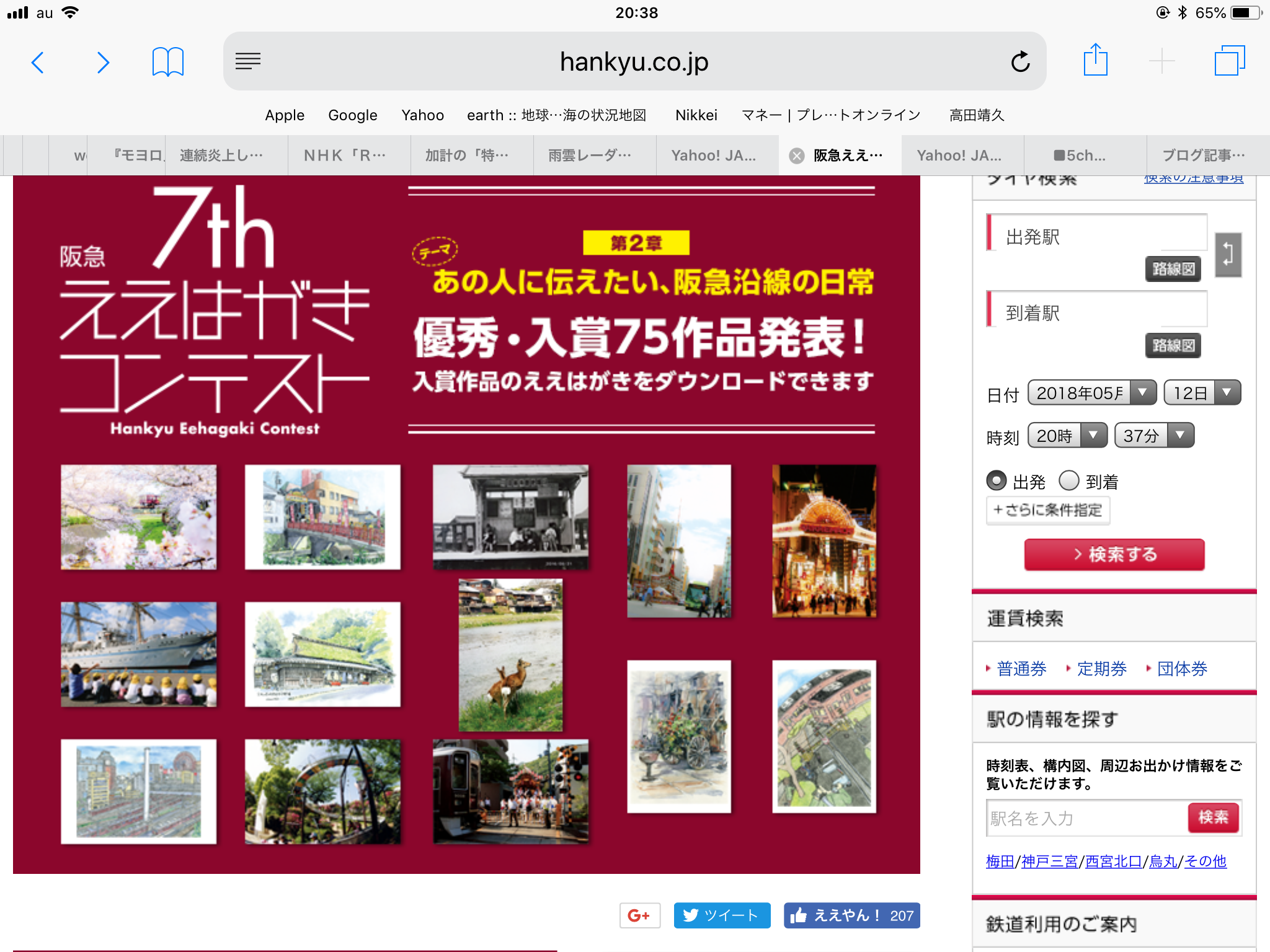Select the 出発 radio button
Screen dimensions: 1270x952
click(997, 480)
